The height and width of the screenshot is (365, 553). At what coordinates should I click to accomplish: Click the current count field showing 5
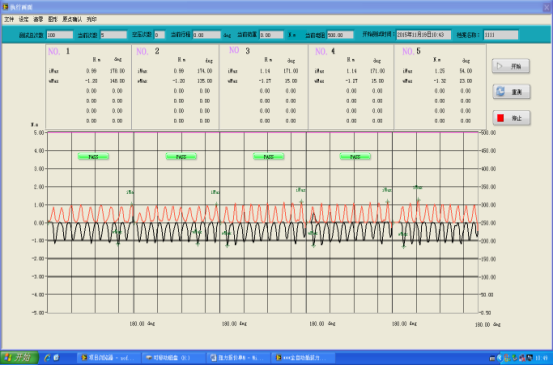(x=114, y=35)
